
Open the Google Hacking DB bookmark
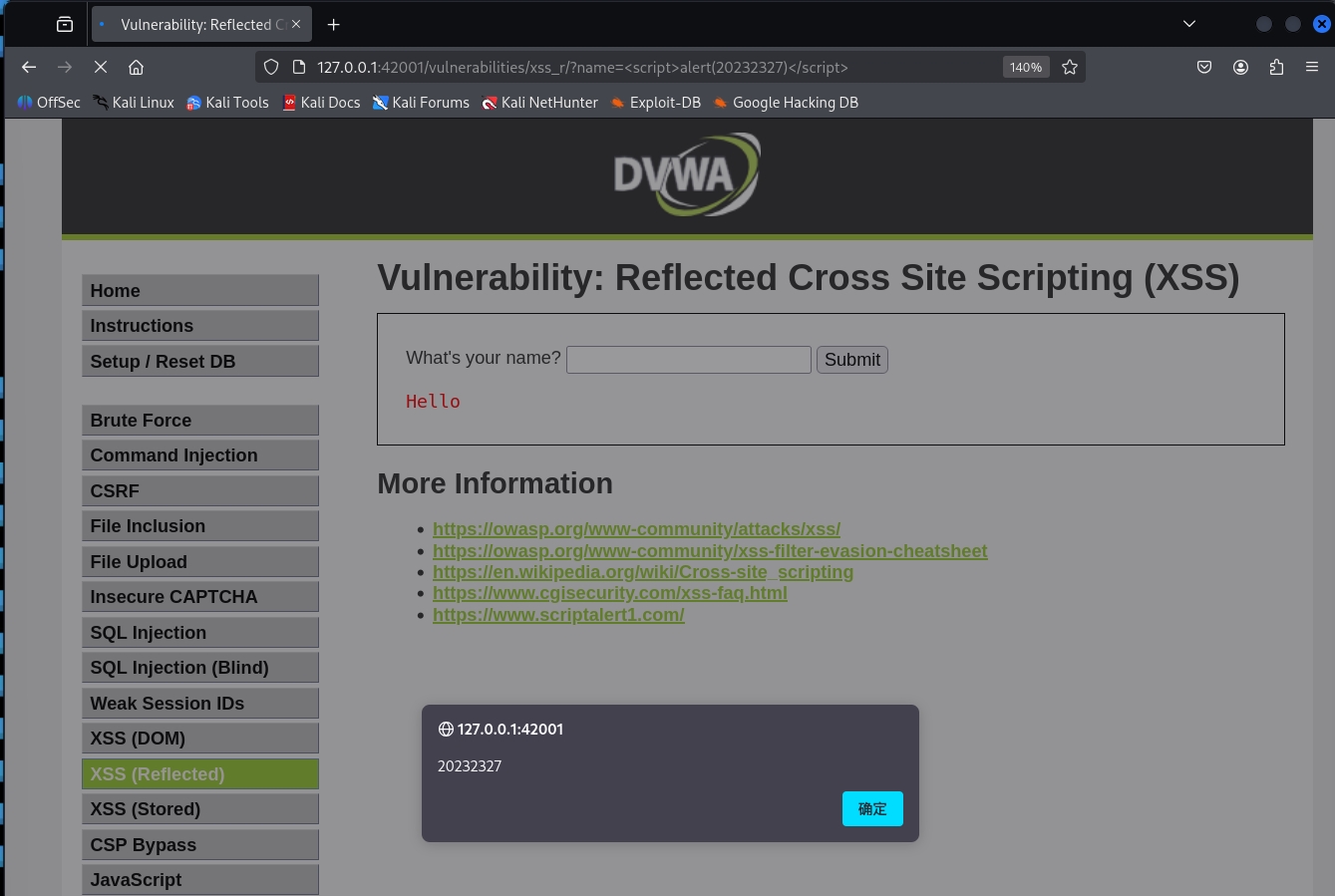(x=786, y=103)
